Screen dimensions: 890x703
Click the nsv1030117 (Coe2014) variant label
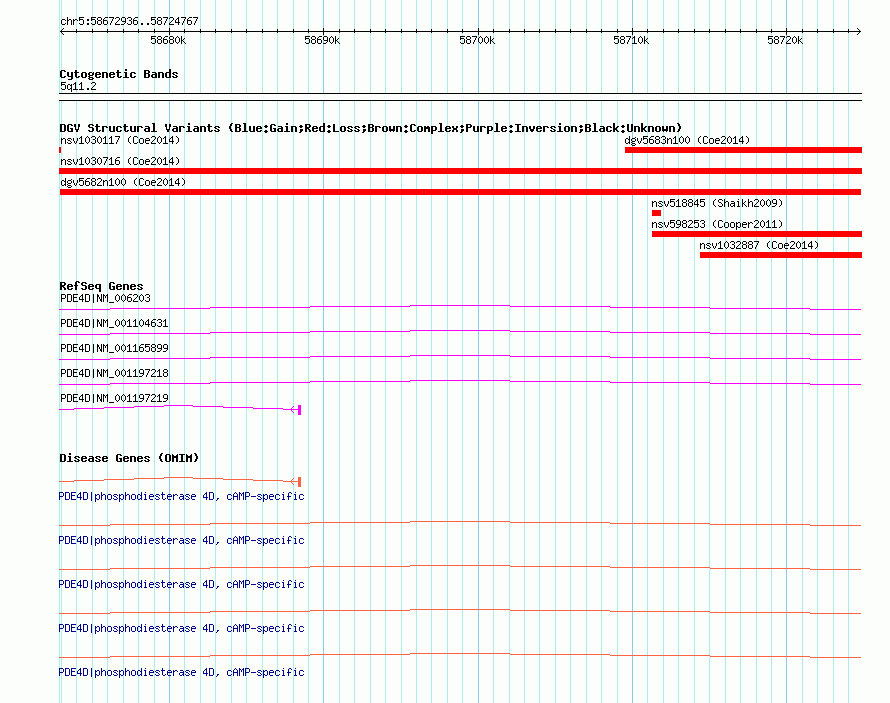pyautogui.click(x=120, y=140)
